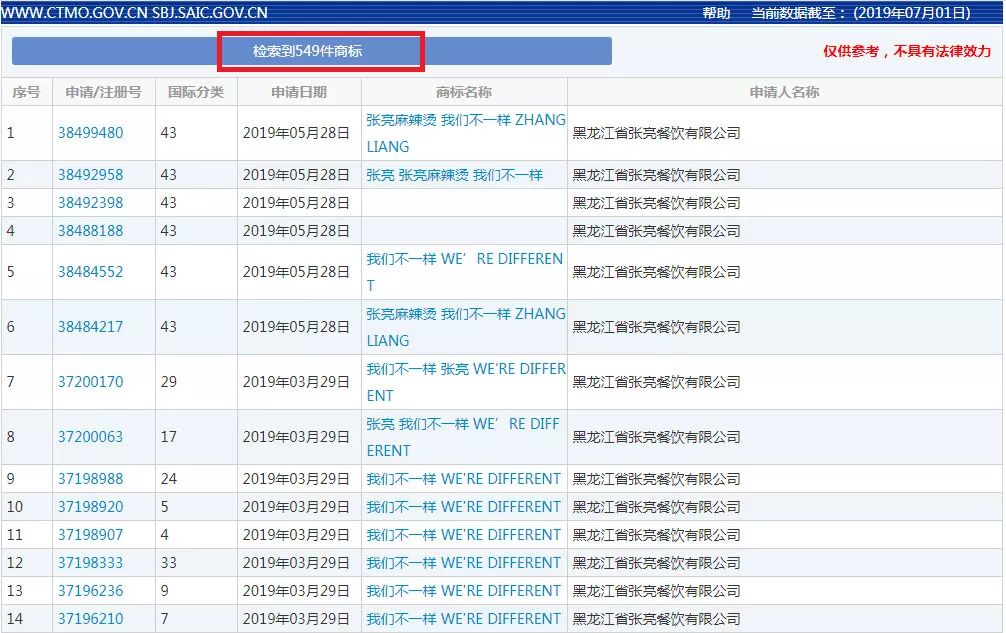This screenshot has height=633, width=1006.
Task: Open registration number 38492398
Action: click(90, 203)
